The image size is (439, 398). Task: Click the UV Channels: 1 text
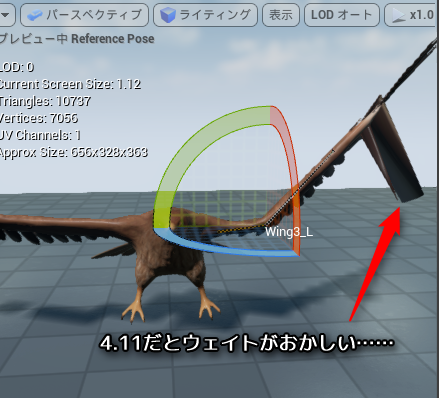[x=40, y=135]
